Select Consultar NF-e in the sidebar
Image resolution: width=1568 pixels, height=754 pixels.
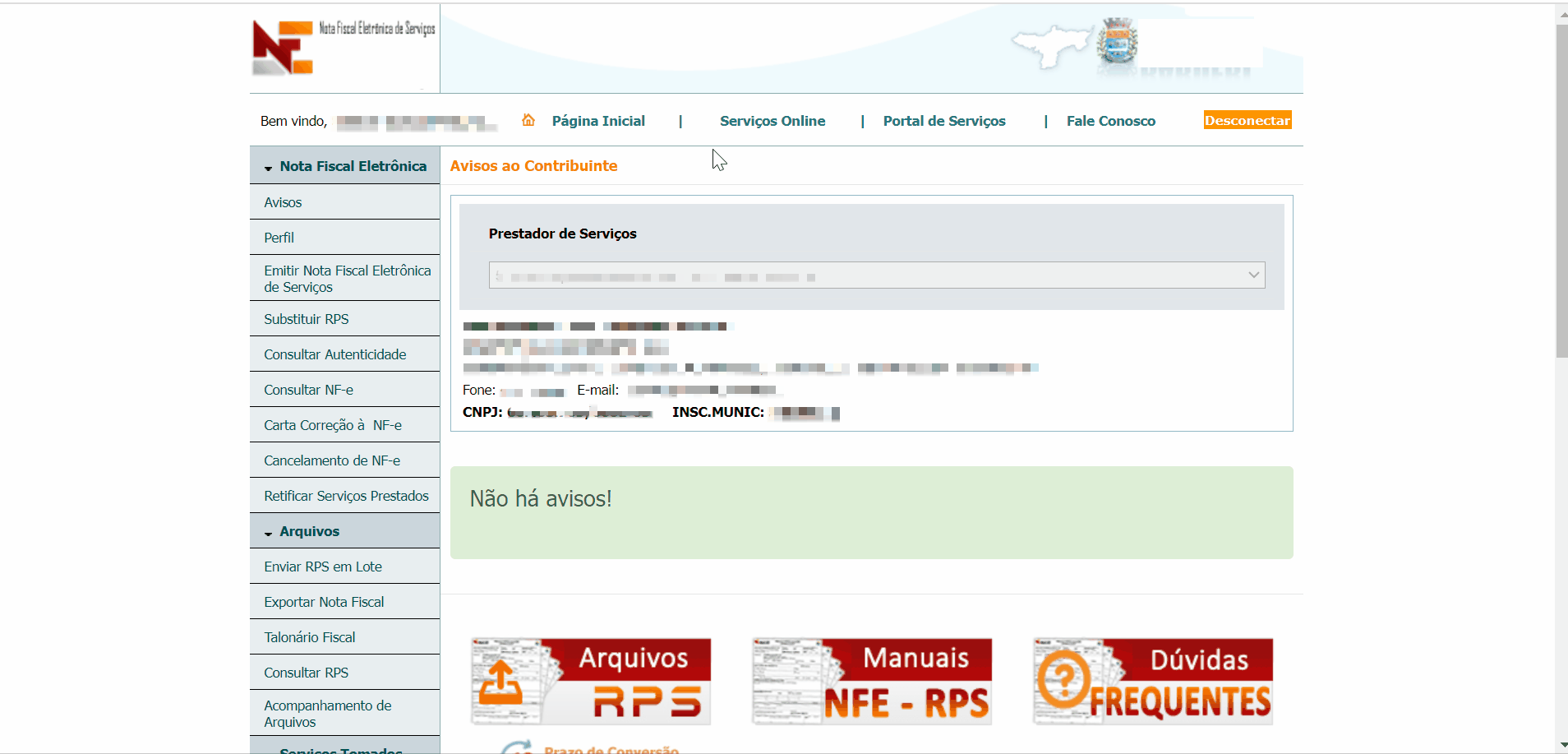coord(308,390)
